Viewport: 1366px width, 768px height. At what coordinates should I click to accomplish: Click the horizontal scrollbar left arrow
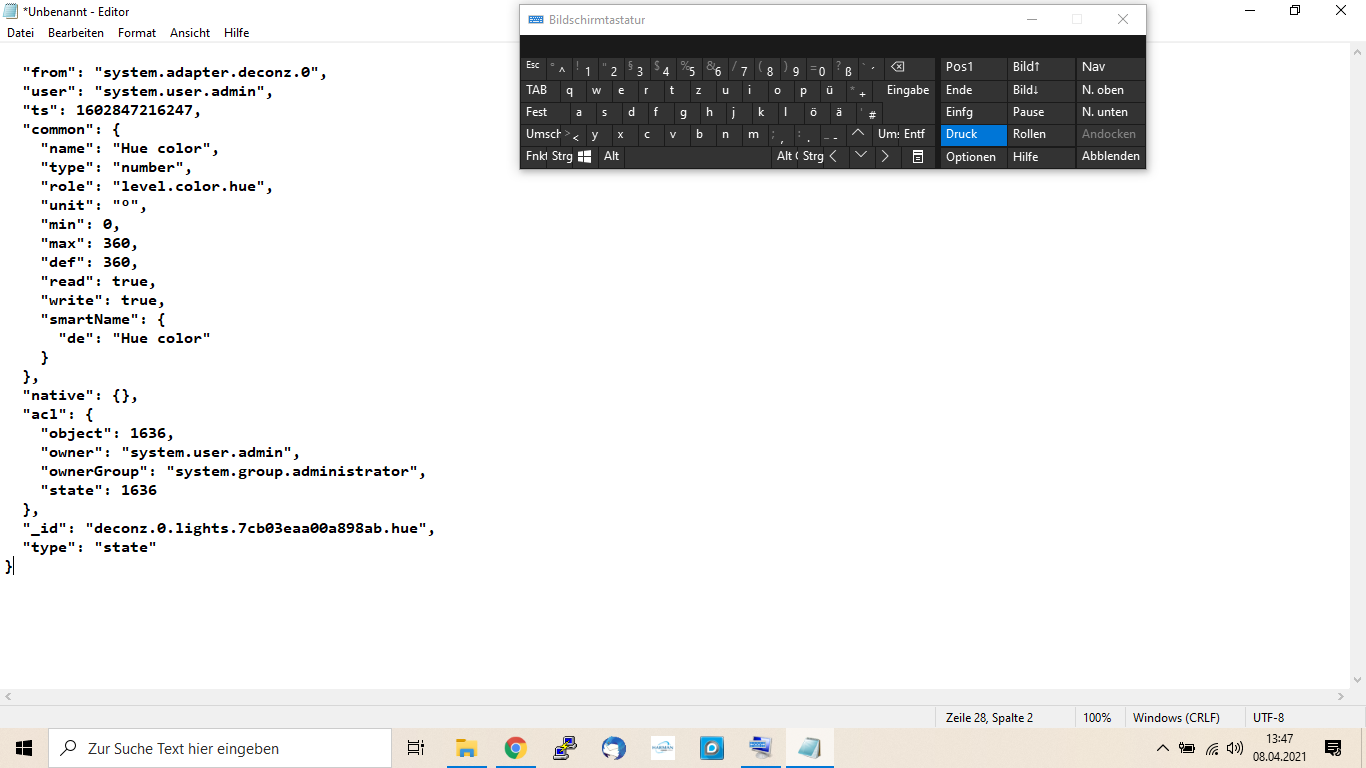pos(8,696)
